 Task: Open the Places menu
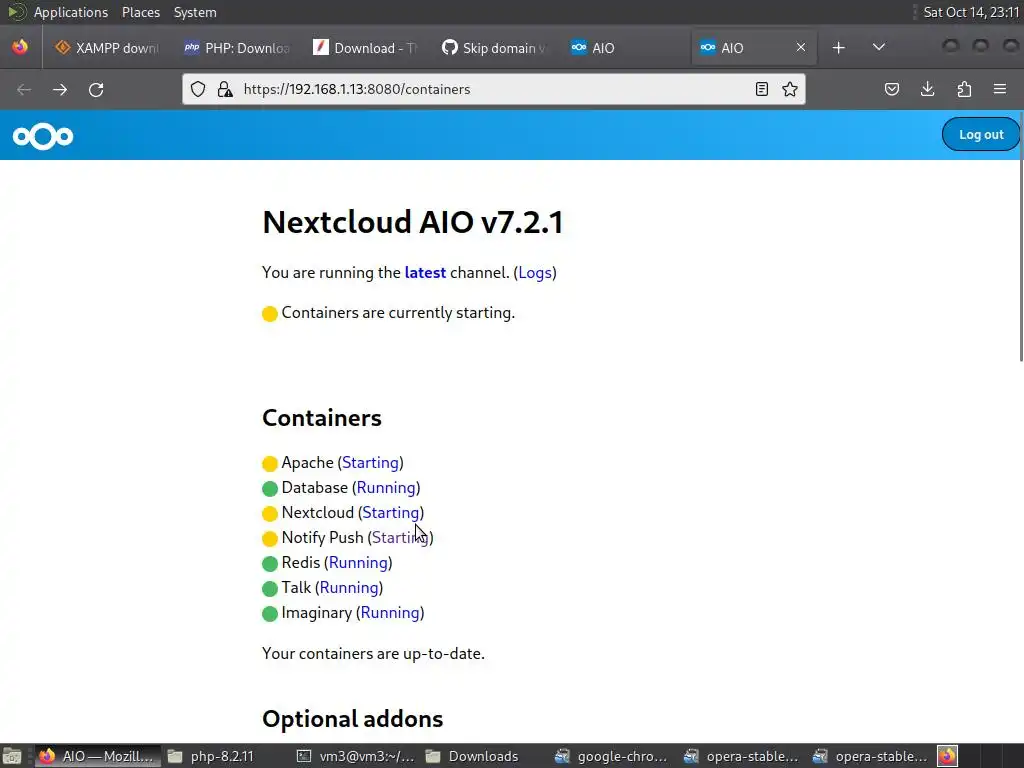(x=140, y=12)
